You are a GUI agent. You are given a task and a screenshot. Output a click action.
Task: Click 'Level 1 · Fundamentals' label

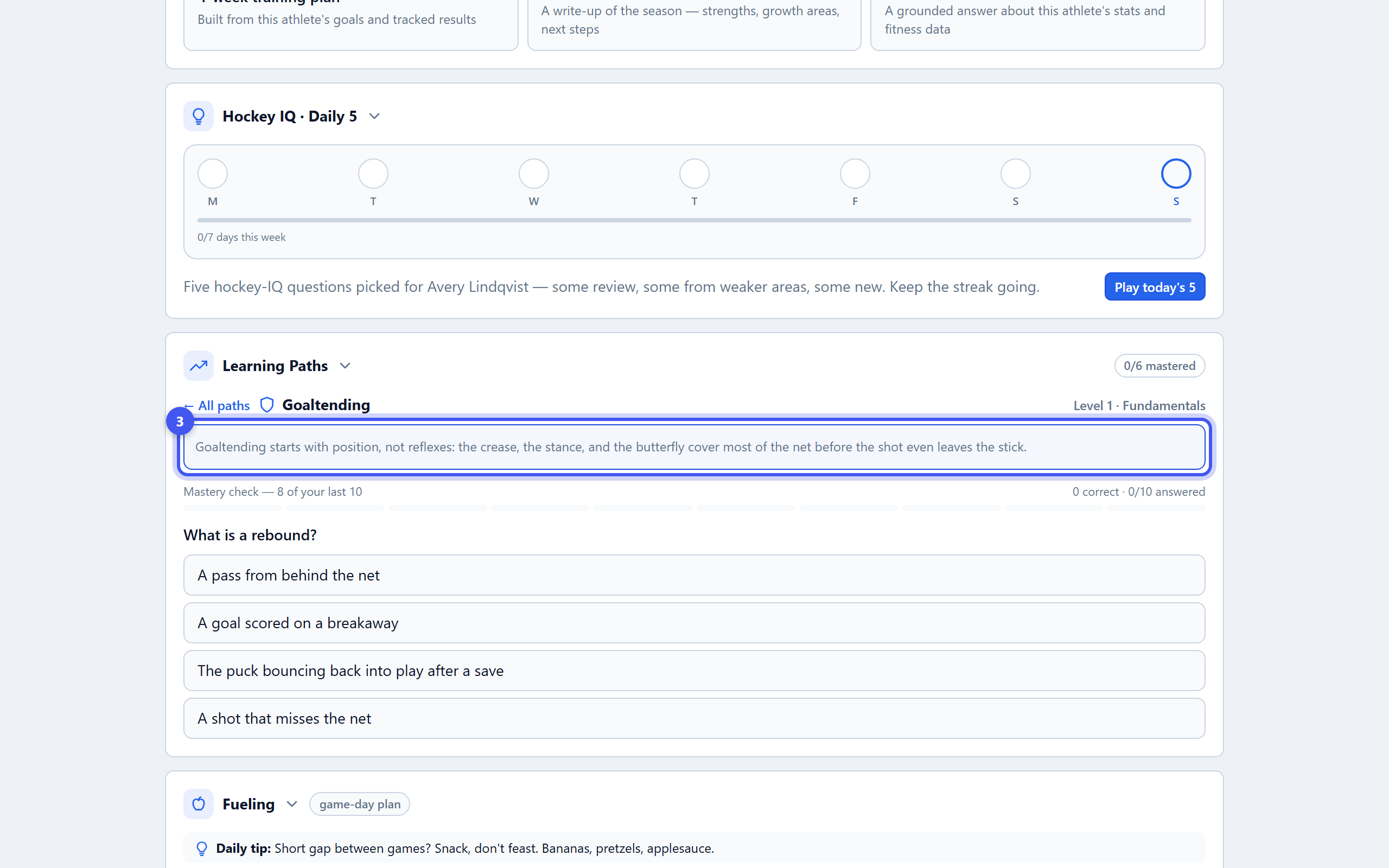click(x=1139, y=405)
